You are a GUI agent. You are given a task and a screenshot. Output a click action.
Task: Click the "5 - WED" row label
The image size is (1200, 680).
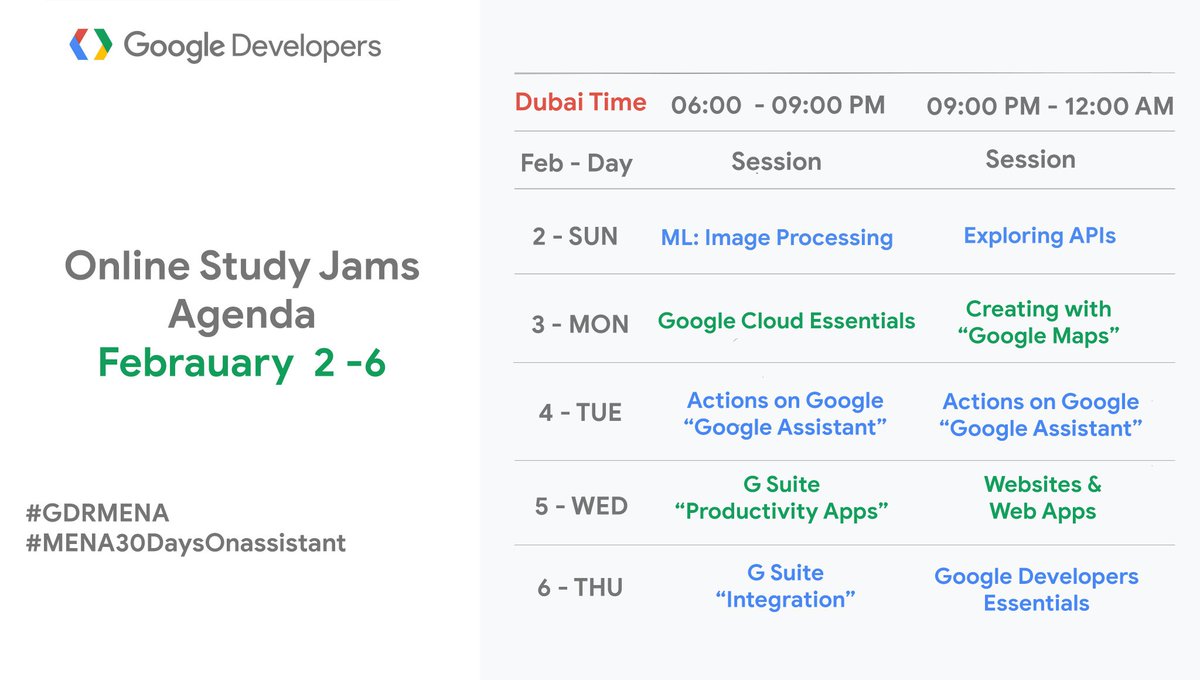(x=581, y=506)
